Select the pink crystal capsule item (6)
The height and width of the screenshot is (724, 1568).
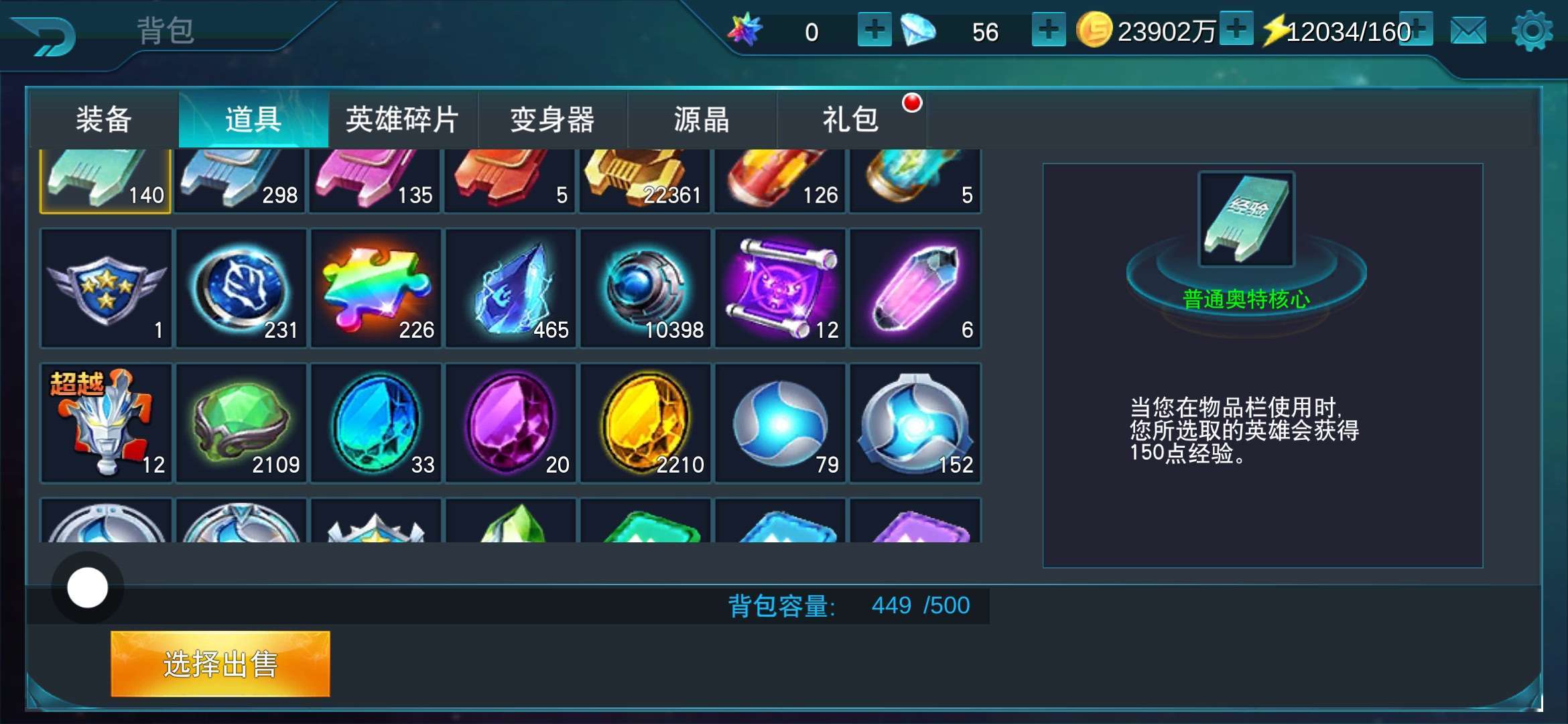point(915,288)
